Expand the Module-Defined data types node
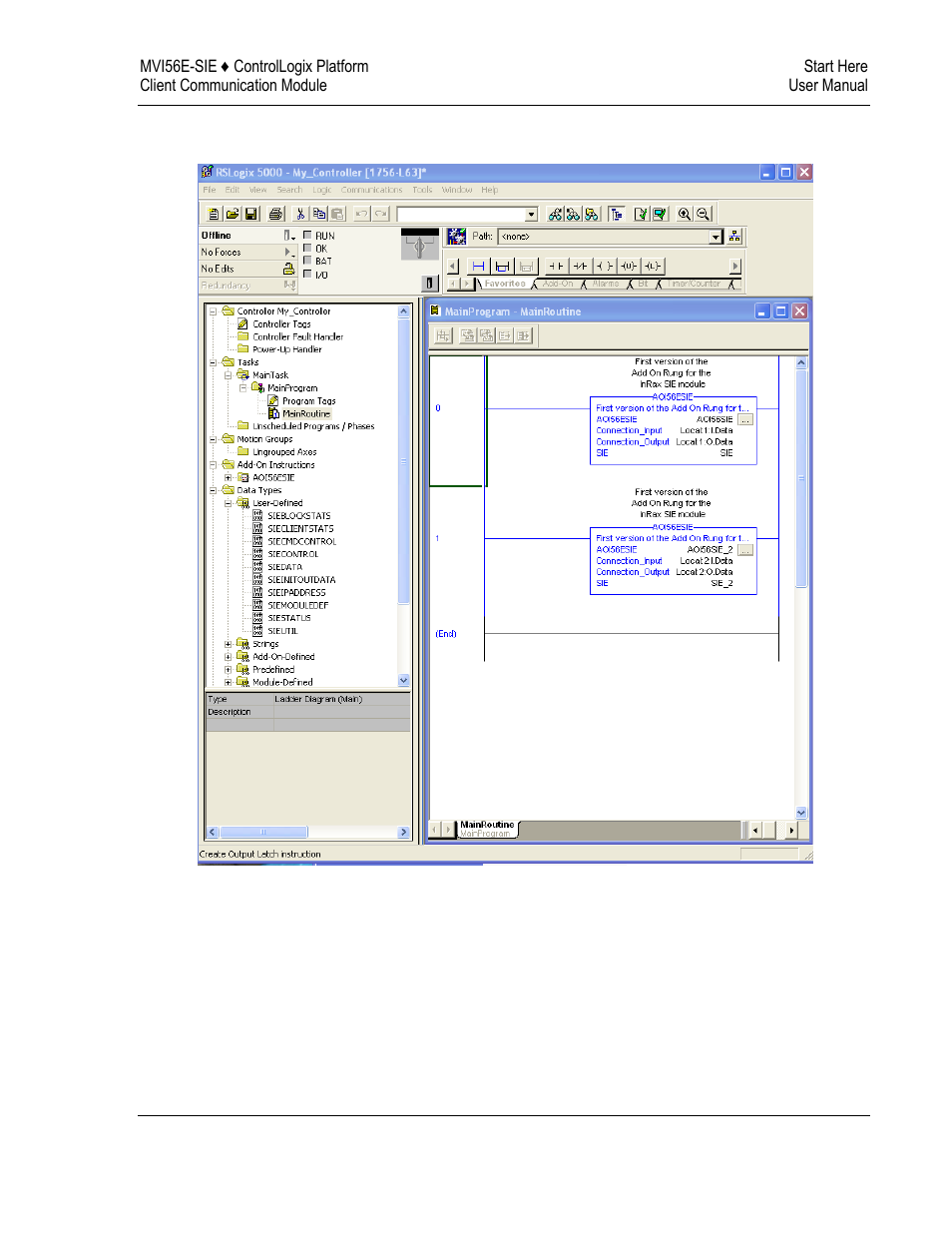The height and width of the screenshot is (1233, 952). 228,683
